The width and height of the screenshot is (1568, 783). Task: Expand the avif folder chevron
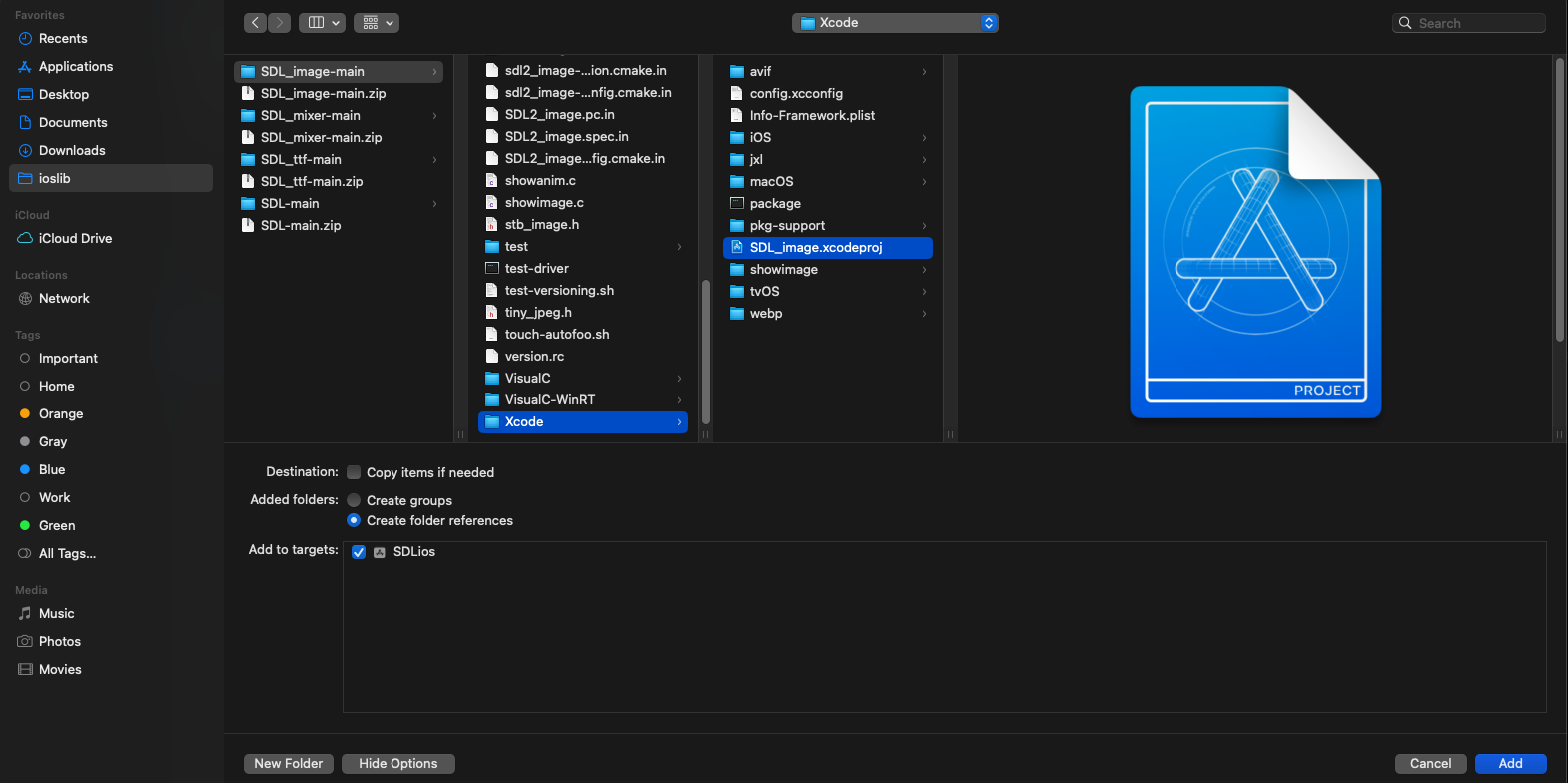924,71
